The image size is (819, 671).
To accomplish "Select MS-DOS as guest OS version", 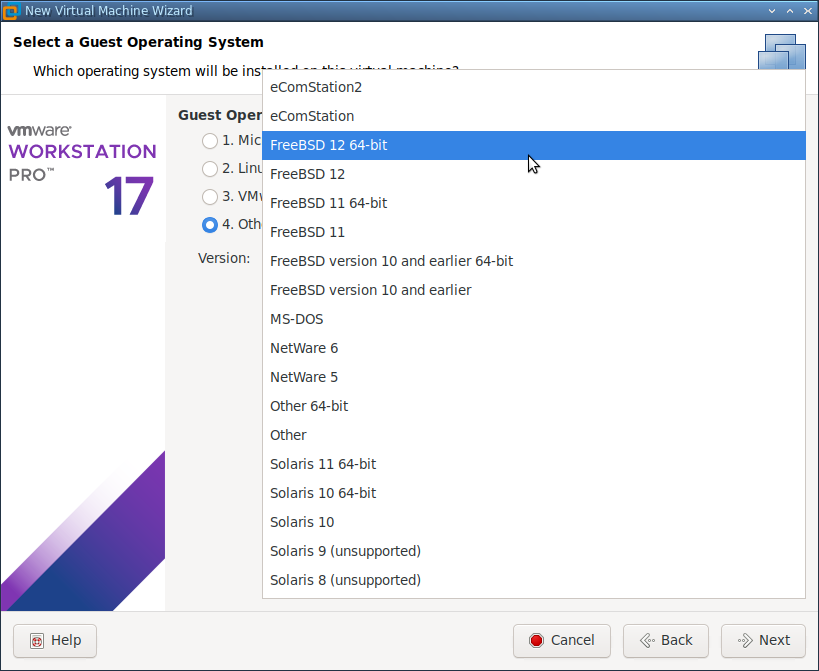I will point(534,319).
